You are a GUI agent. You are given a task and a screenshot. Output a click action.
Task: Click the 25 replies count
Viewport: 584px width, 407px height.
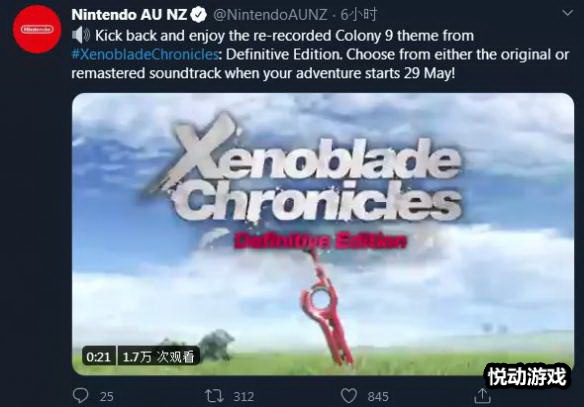(x=107, y=397)
